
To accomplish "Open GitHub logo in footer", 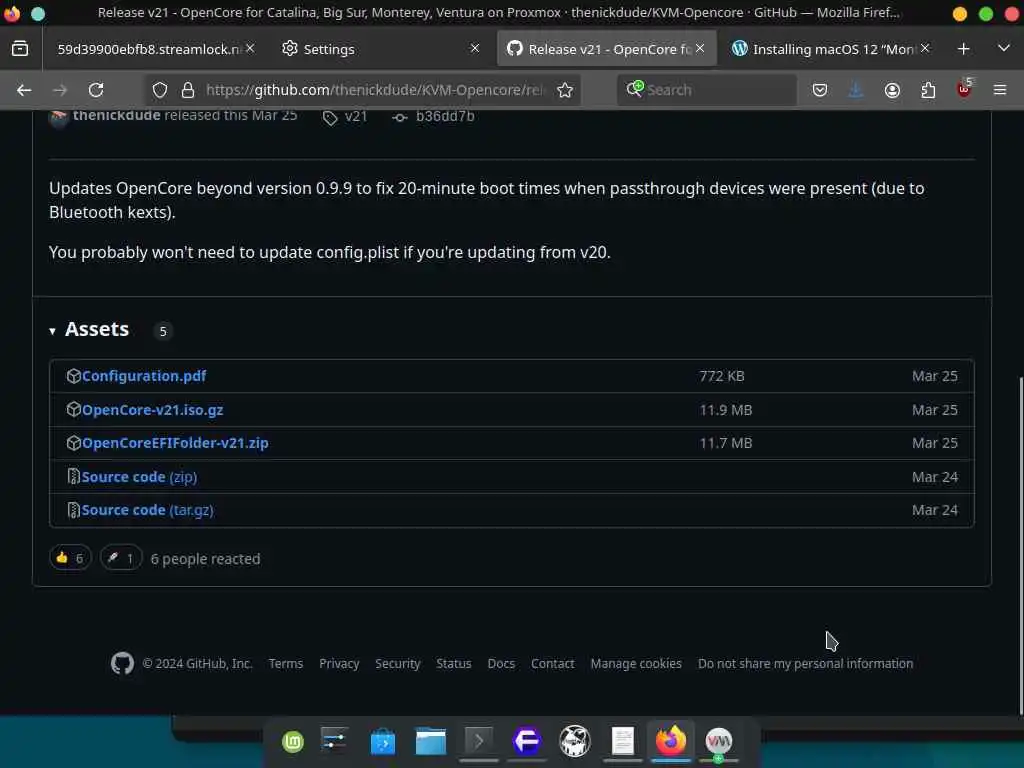I will 122,664.
